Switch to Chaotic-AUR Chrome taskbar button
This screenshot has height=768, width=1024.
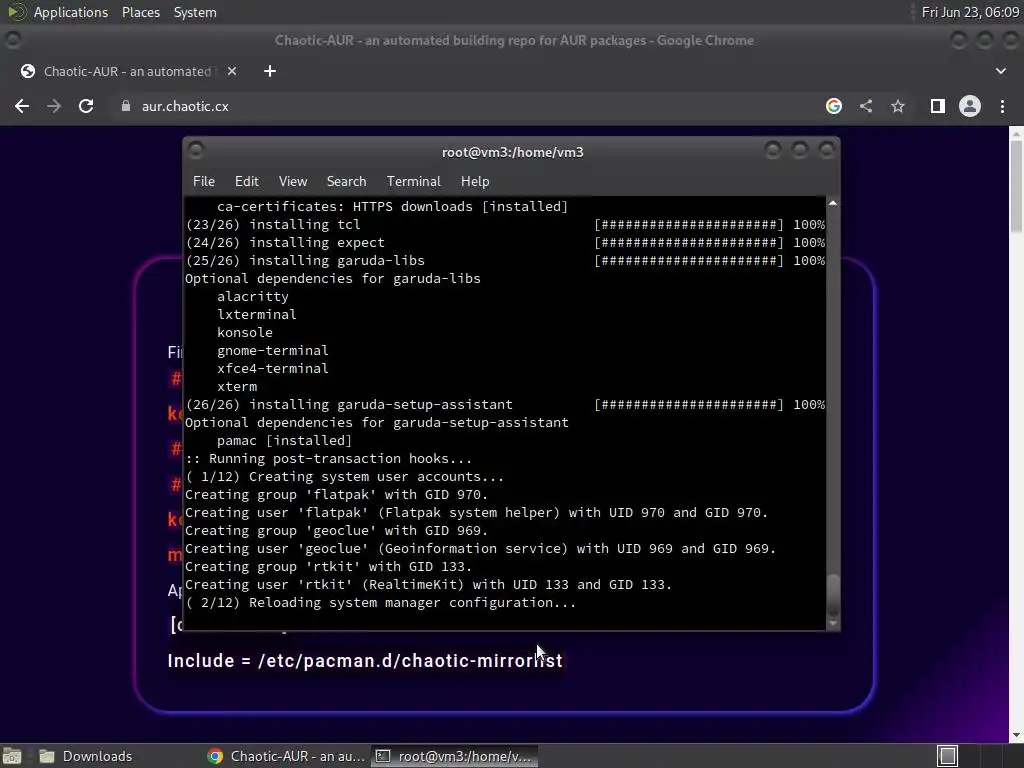click(285, 756)
